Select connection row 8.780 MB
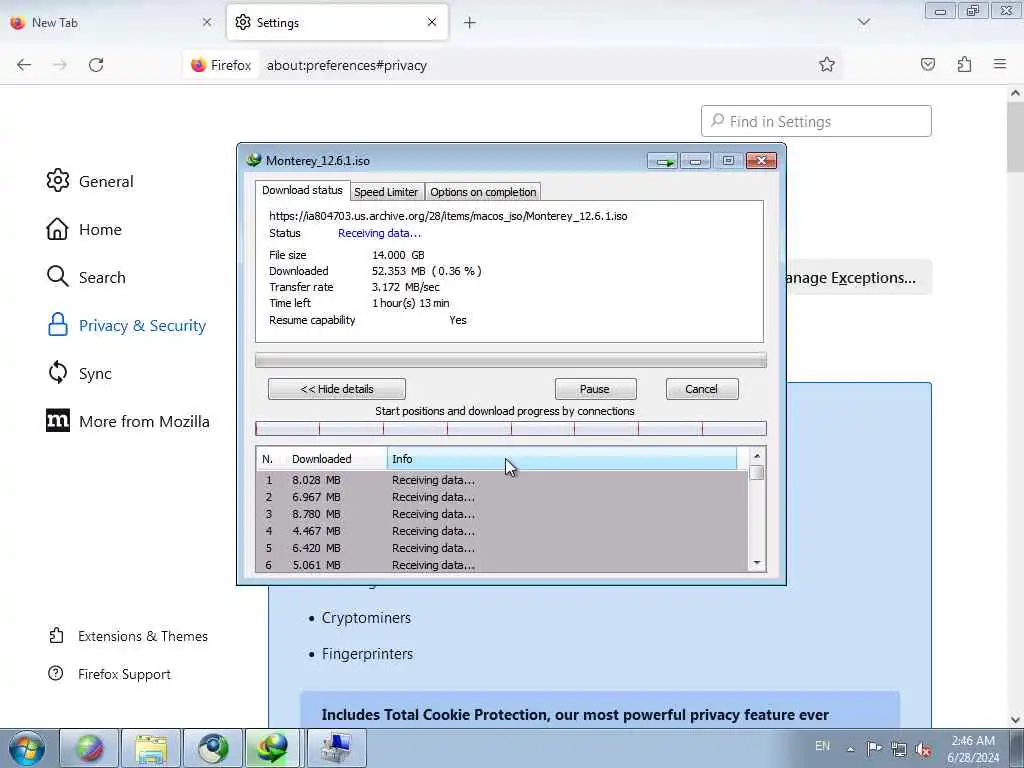Image resolution: width=1024 pixels, height=768 pixels. 502,514
